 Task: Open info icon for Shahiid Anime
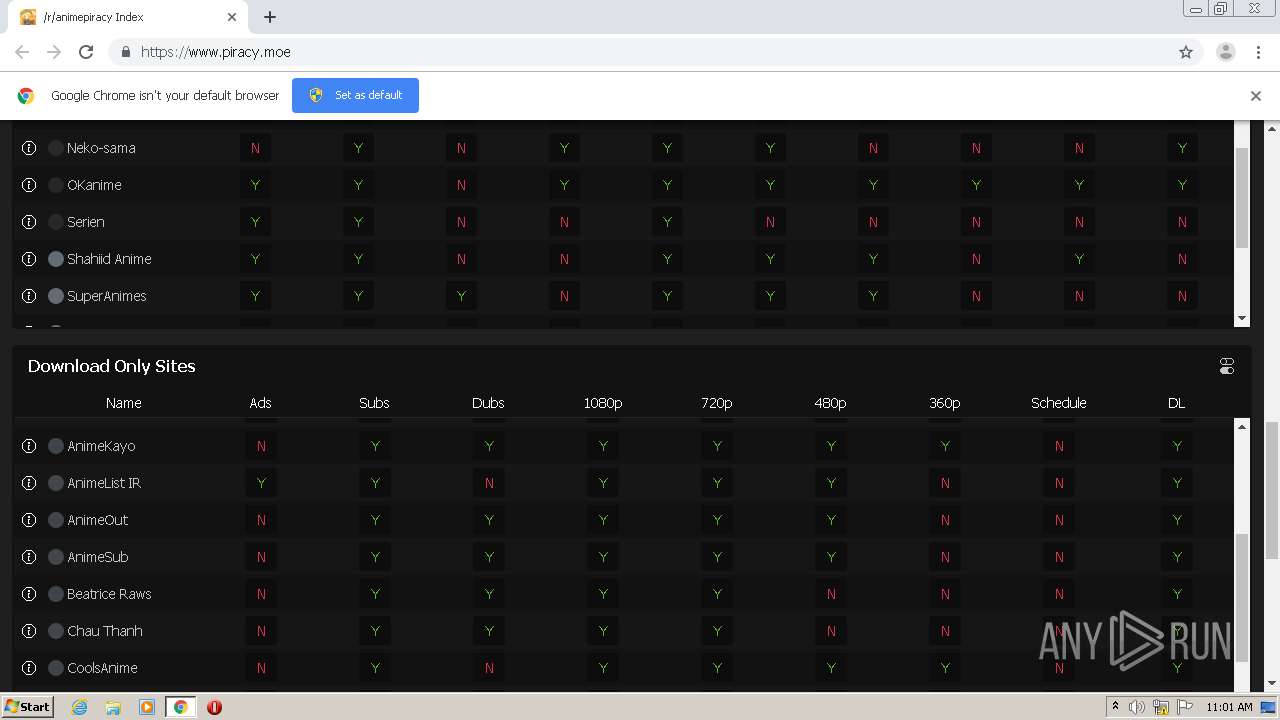pos(29,259)
